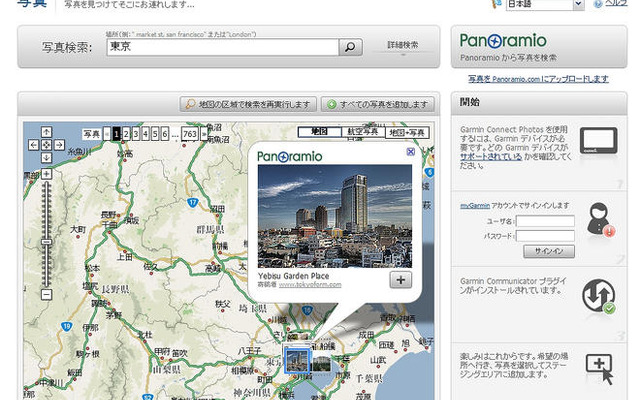Zoom in with the map plus button
The width and height of the screenshot is (640, 400).
coord(47,174)
